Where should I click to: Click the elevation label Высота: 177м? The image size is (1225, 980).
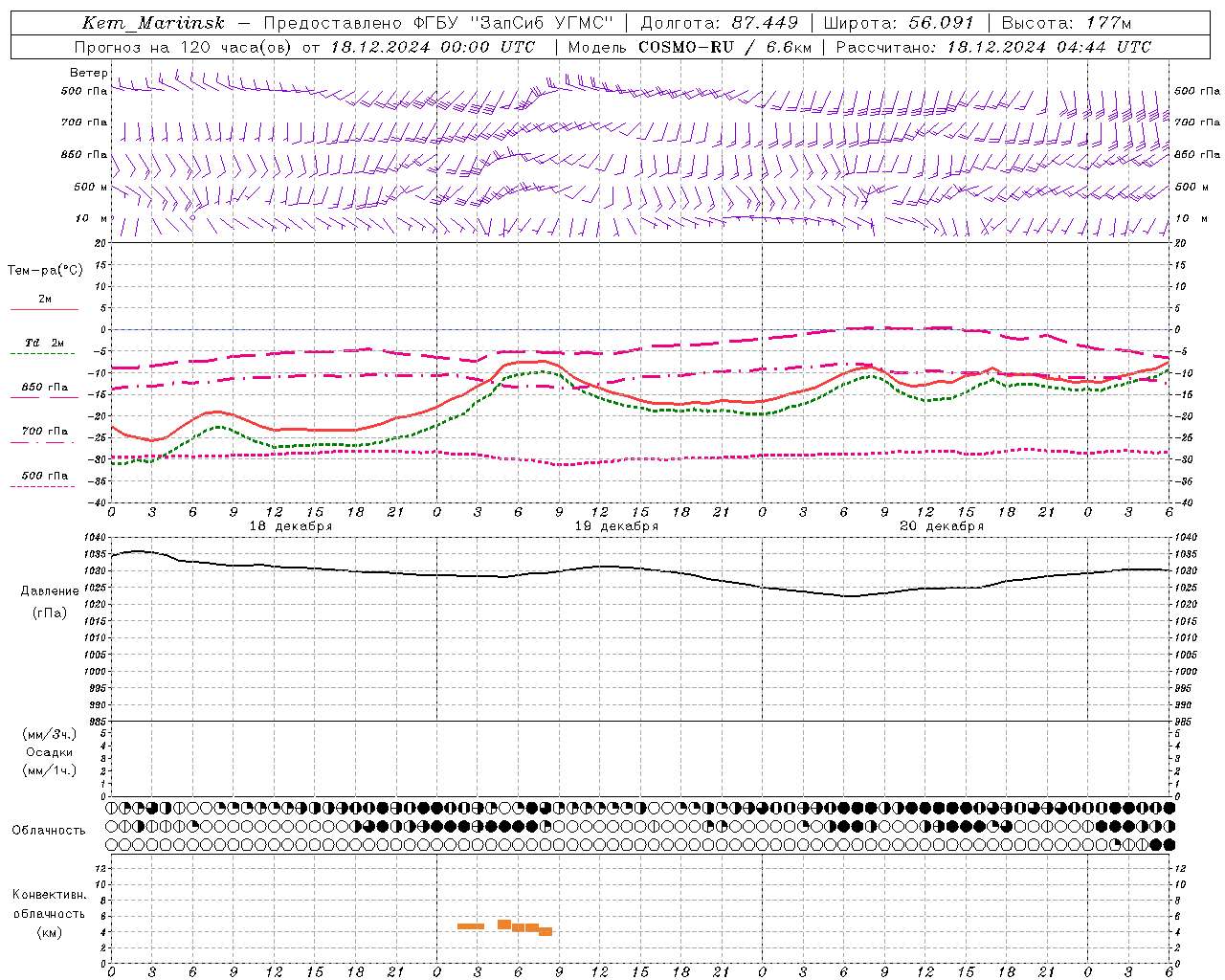1066,23
